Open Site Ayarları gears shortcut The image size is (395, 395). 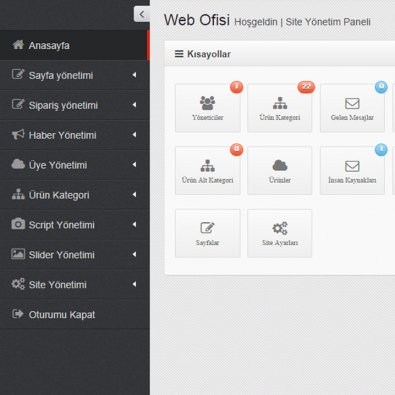(280, 233)
